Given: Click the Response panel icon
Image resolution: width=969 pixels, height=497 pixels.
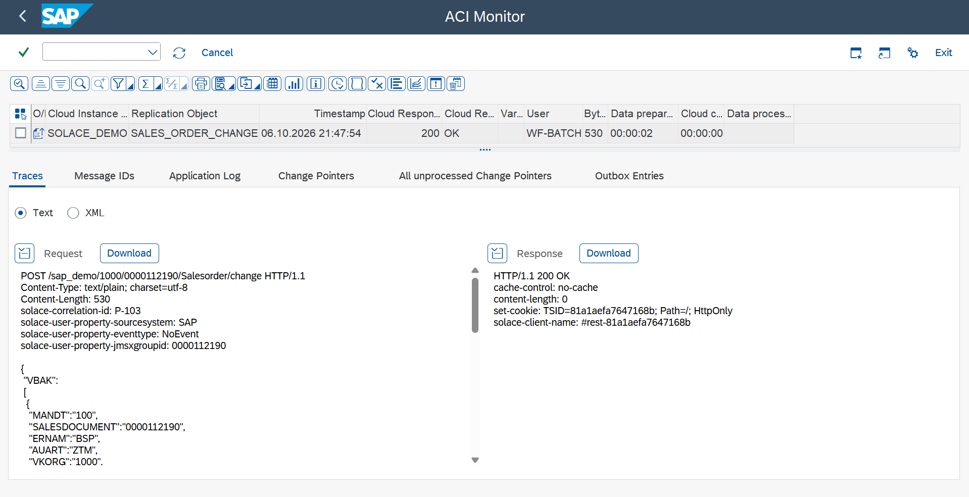Looking at the screenshot, I should click(x=497, y=253).
